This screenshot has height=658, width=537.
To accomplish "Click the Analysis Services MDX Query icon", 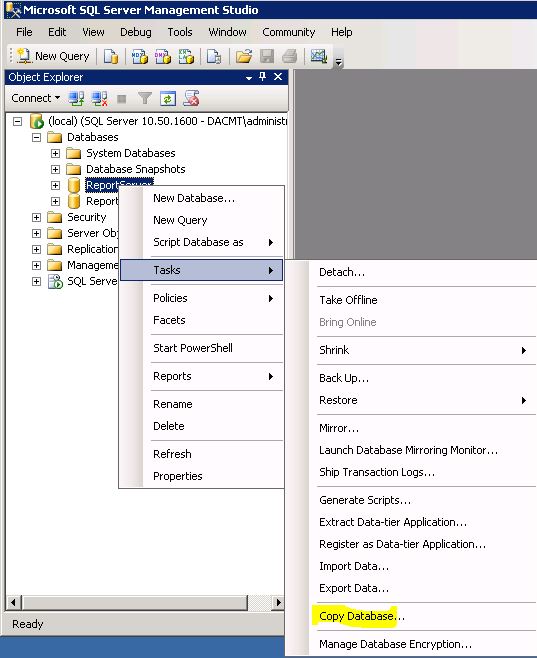I will coord(140,56).
